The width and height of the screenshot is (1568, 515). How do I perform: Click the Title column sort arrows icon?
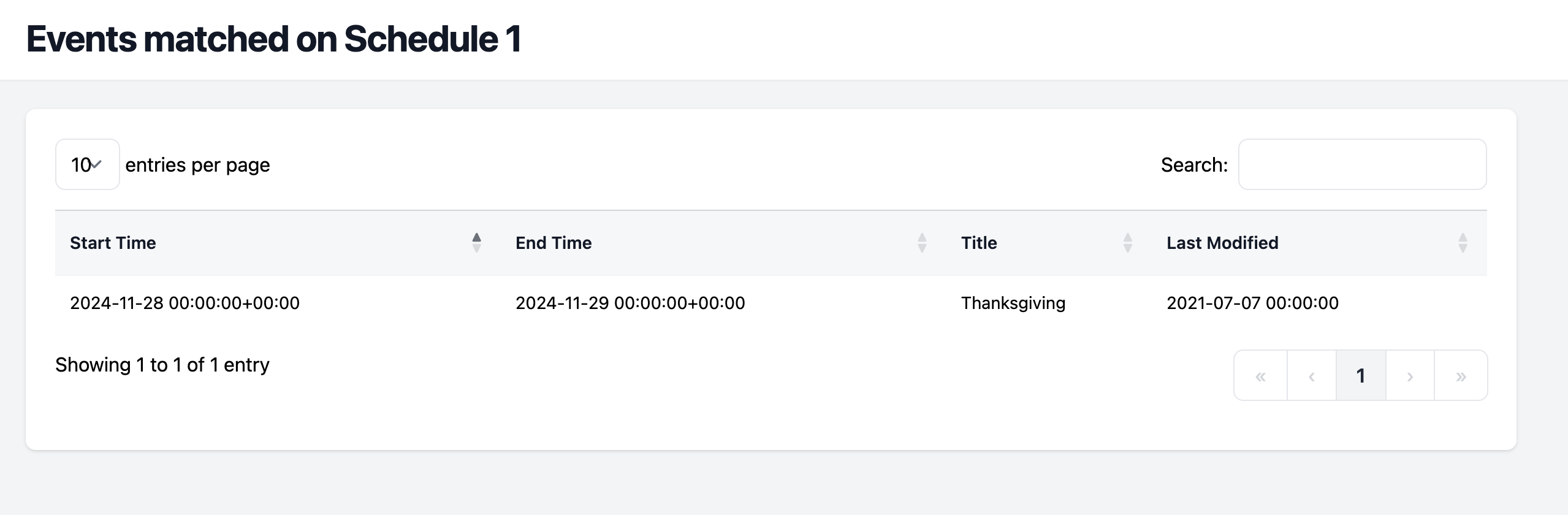coord(1128,243)
